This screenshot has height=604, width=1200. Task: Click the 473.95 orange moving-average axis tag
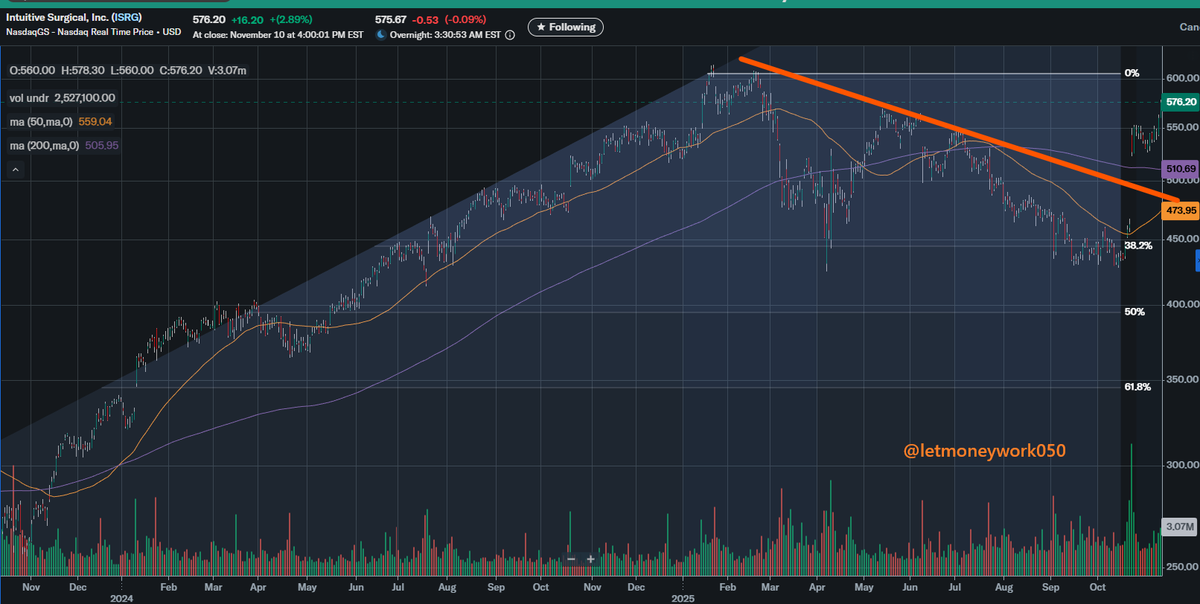[1180, 211]
